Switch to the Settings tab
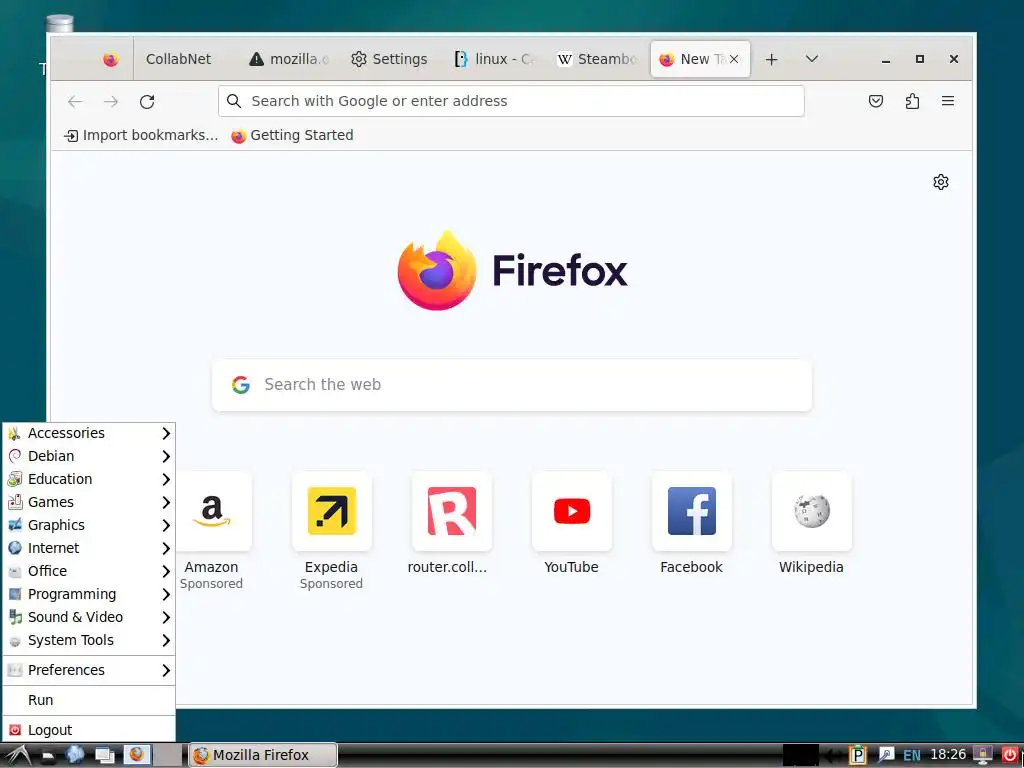Image resolution: width=1024 pixels, height=768 pixels. point(390,59)
